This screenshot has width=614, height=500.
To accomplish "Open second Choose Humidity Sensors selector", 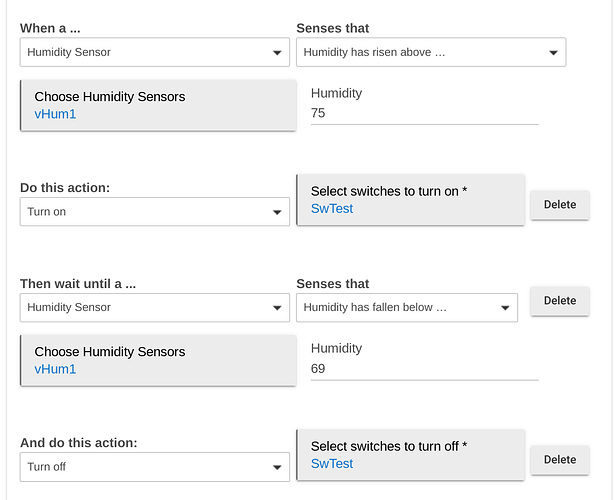I will [x=158, y=360].
